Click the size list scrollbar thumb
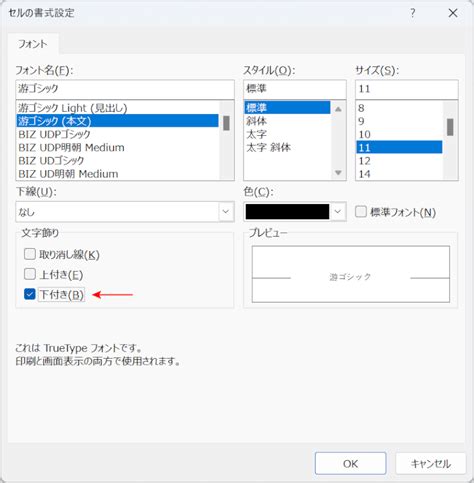Viewport: 474px width, 483px height. click(x=450, y=127)
